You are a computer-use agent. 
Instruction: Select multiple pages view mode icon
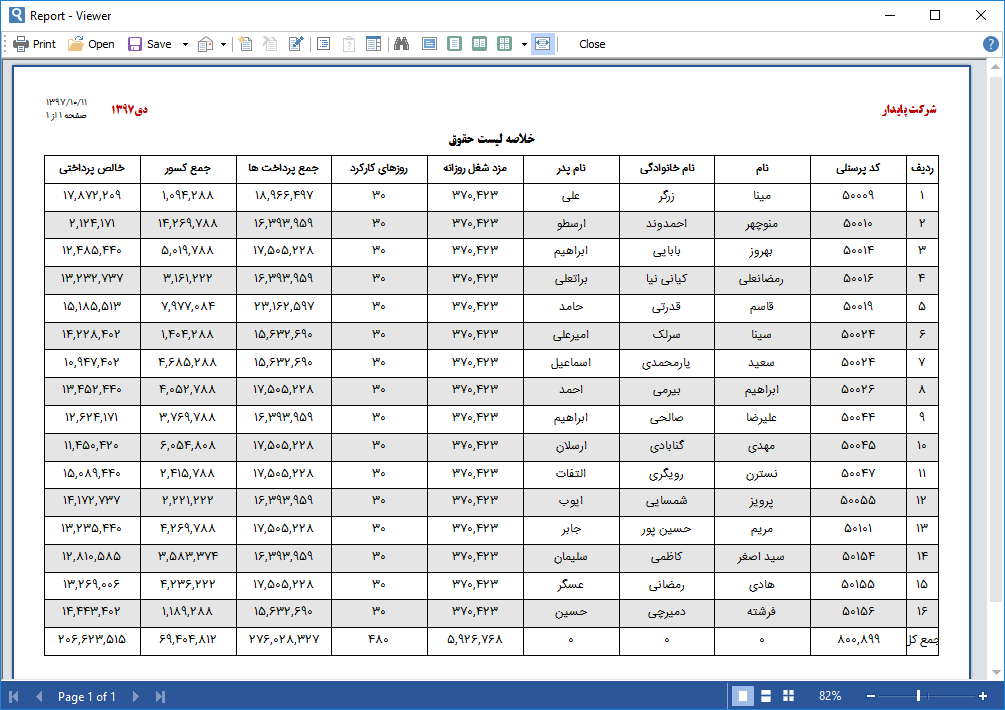pyautogui.click(x=504, y=44)
